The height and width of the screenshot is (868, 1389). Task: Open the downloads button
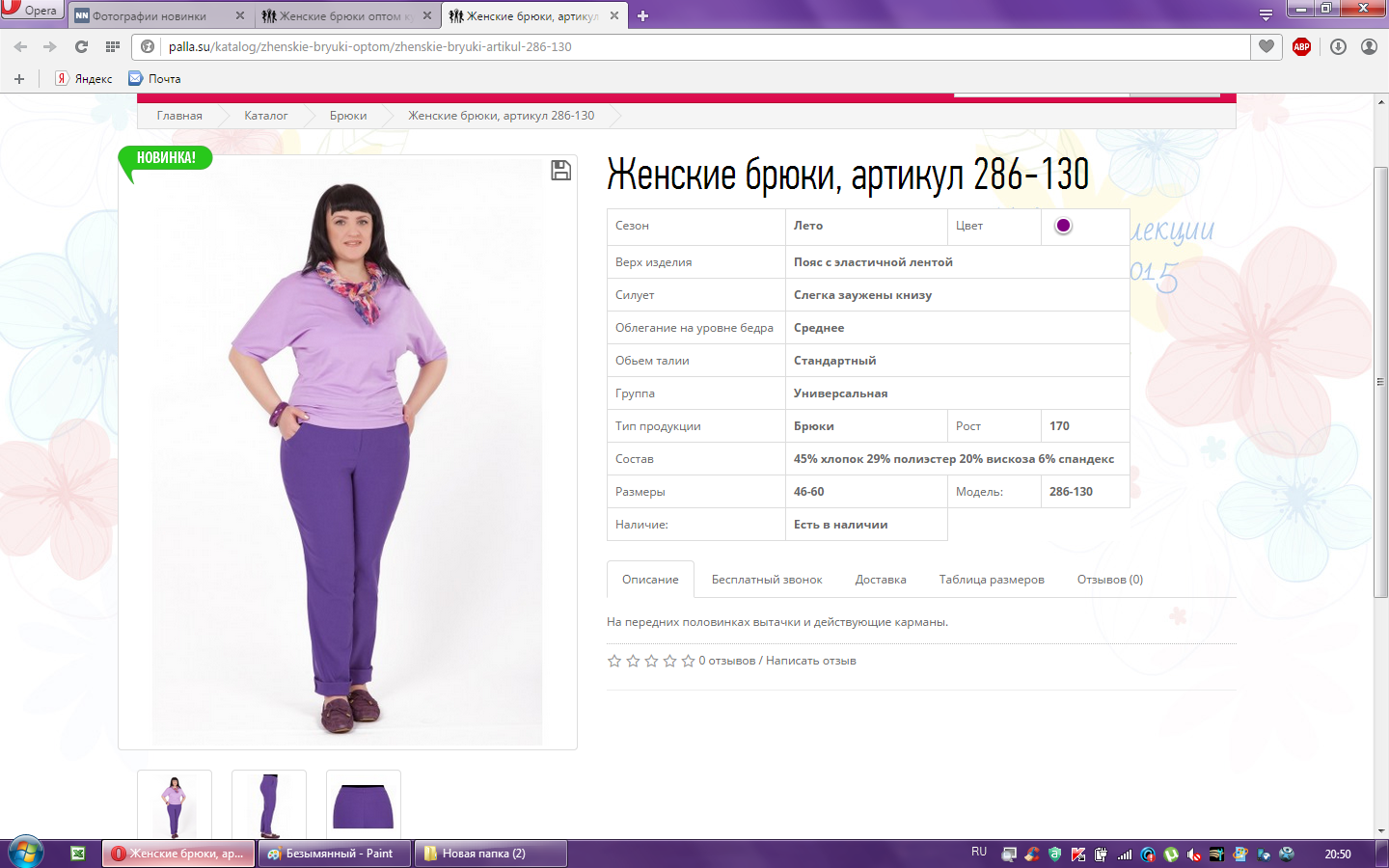1338,46
